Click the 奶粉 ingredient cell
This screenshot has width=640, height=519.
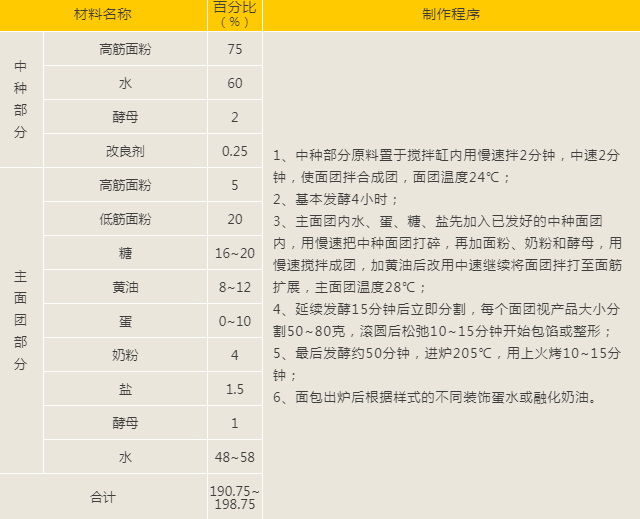click(125, 355)
